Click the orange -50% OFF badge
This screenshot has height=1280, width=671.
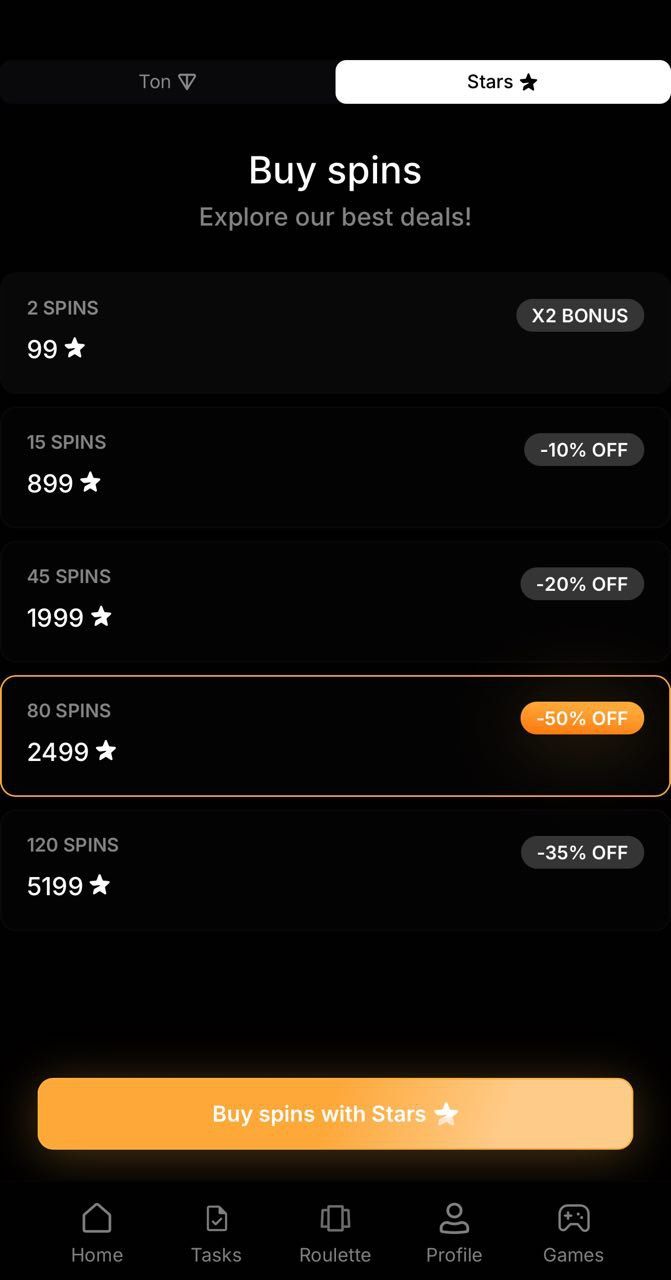click(x=582, y=717)
